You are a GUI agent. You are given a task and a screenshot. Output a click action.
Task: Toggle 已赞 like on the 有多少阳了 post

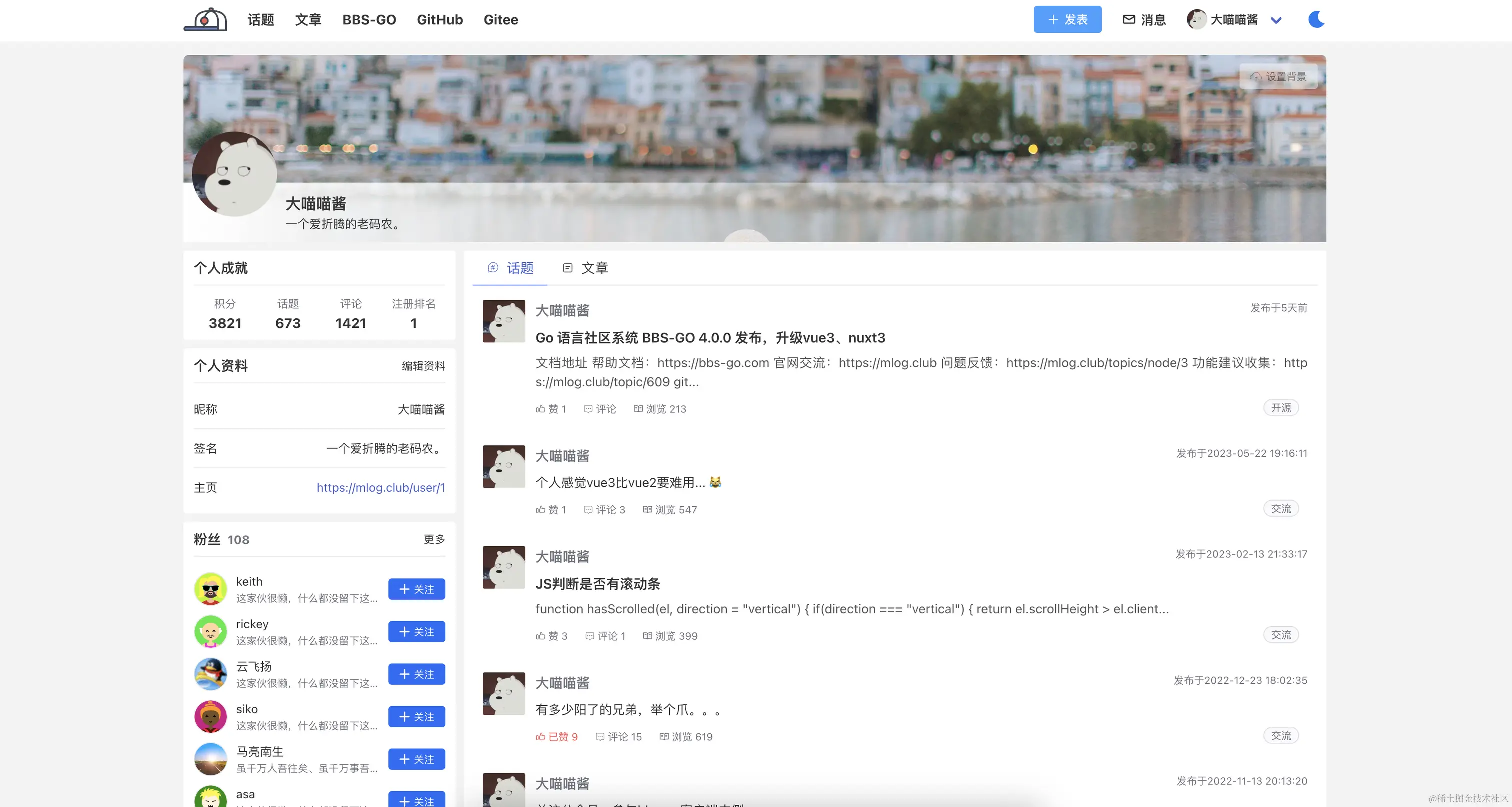556,736
